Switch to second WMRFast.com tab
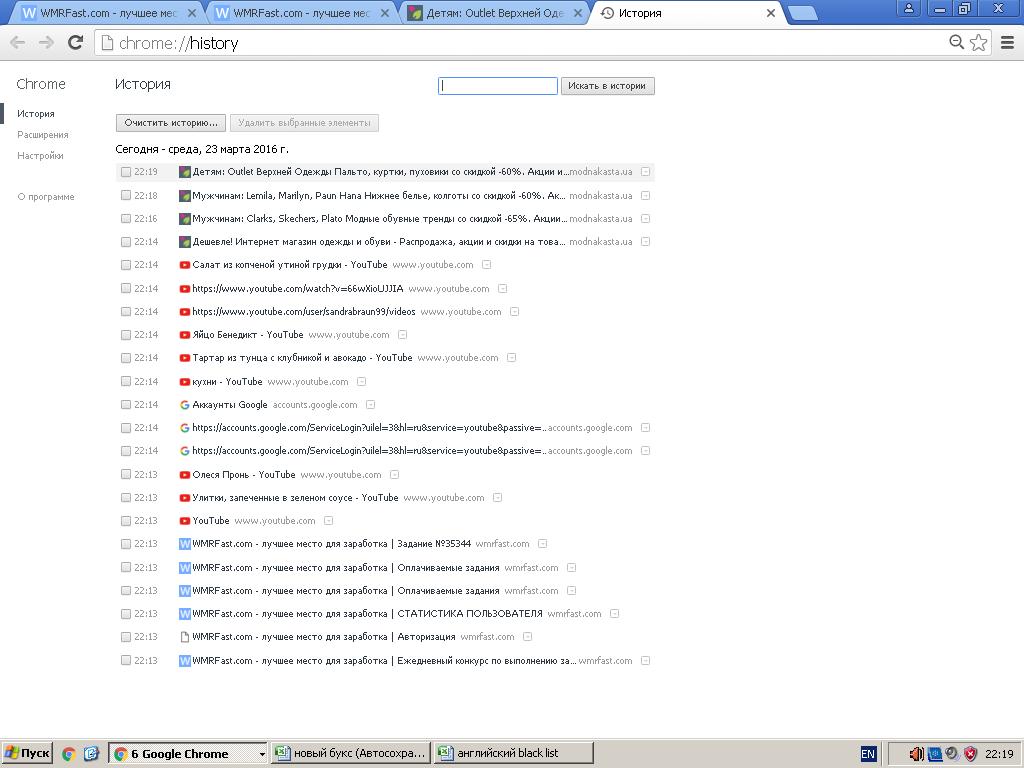The height and width of the screenshot is (768, 1024). (301, 13)
